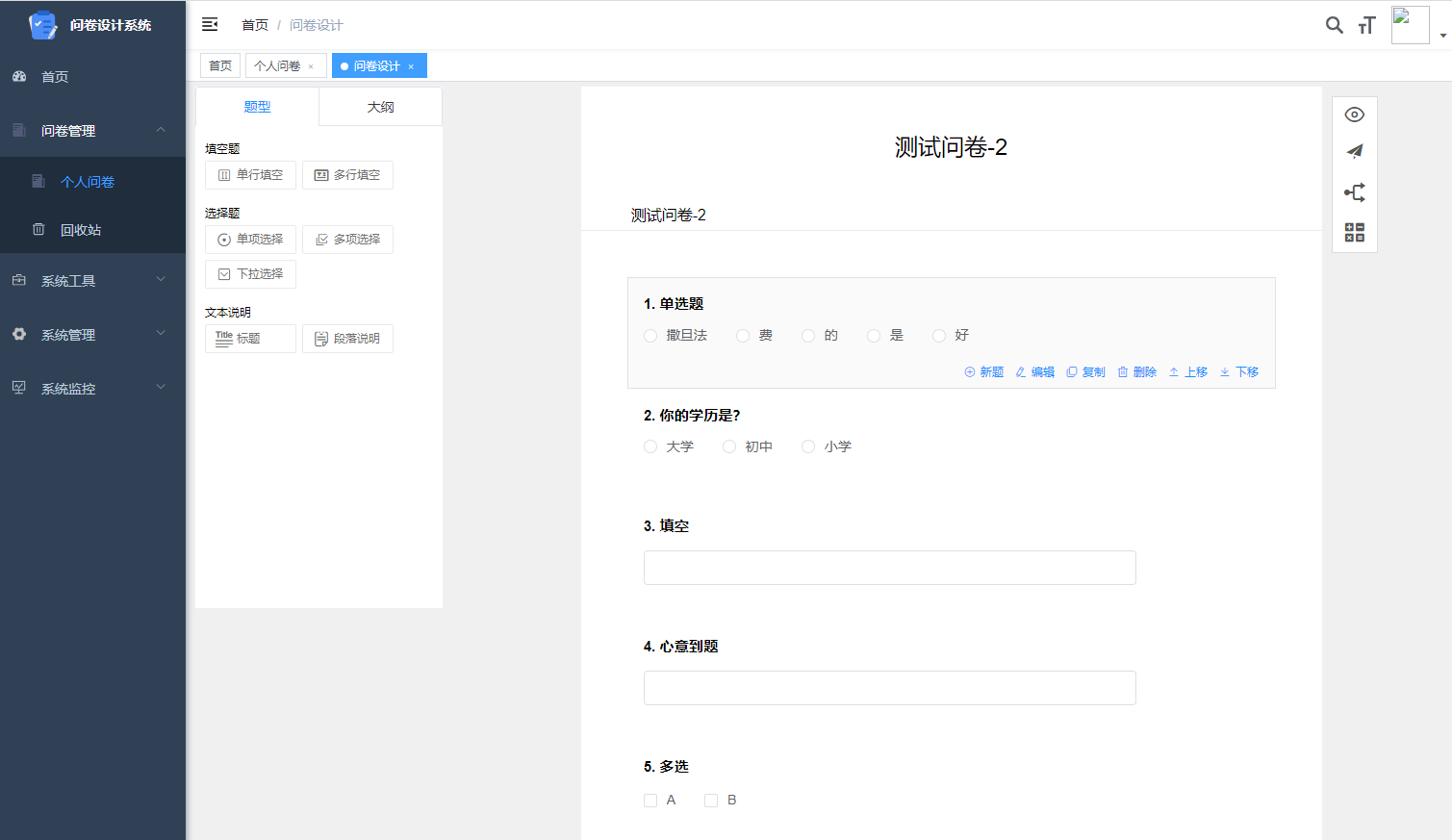Click the 回收站 trash icon
1452x840 pixels.
click(38, 229)
